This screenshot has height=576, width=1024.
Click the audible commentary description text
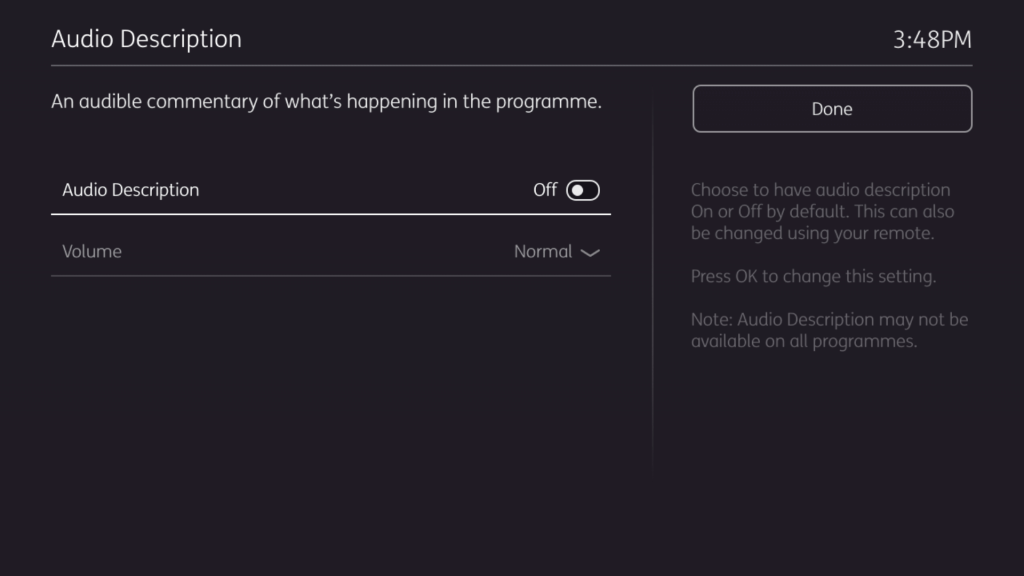326,102
